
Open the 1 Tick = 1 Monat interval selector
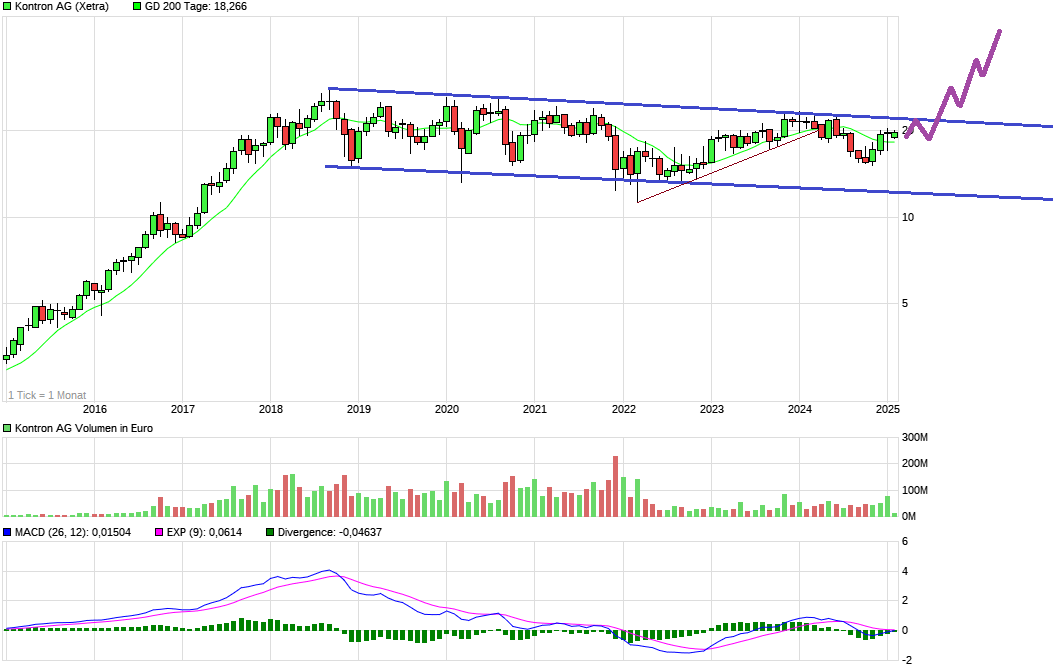45,394
